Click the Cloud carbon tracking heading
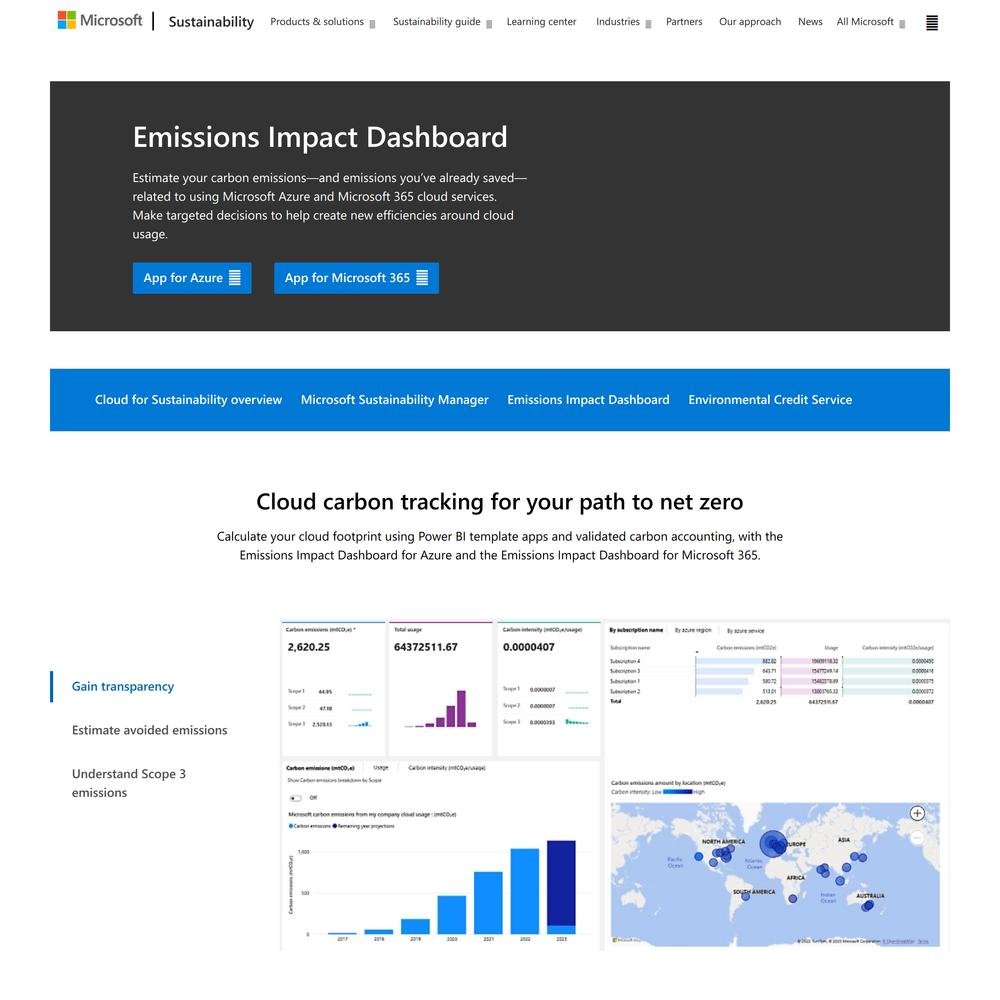 point(499,502)
